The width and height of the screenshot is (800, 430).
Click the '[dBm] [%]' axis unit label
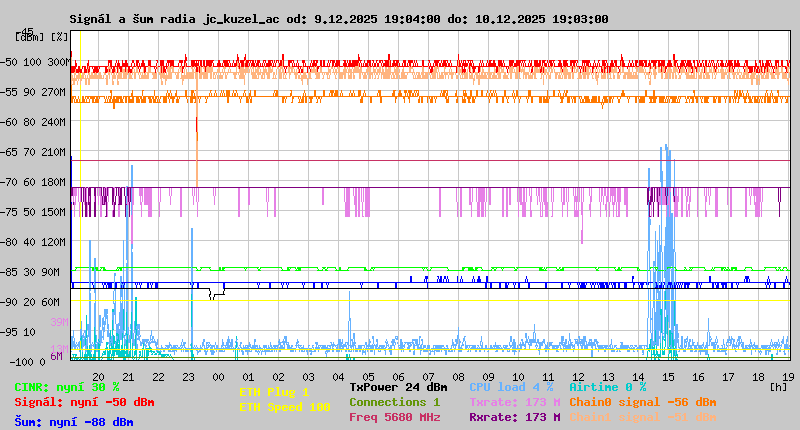(x=42, y=37)
